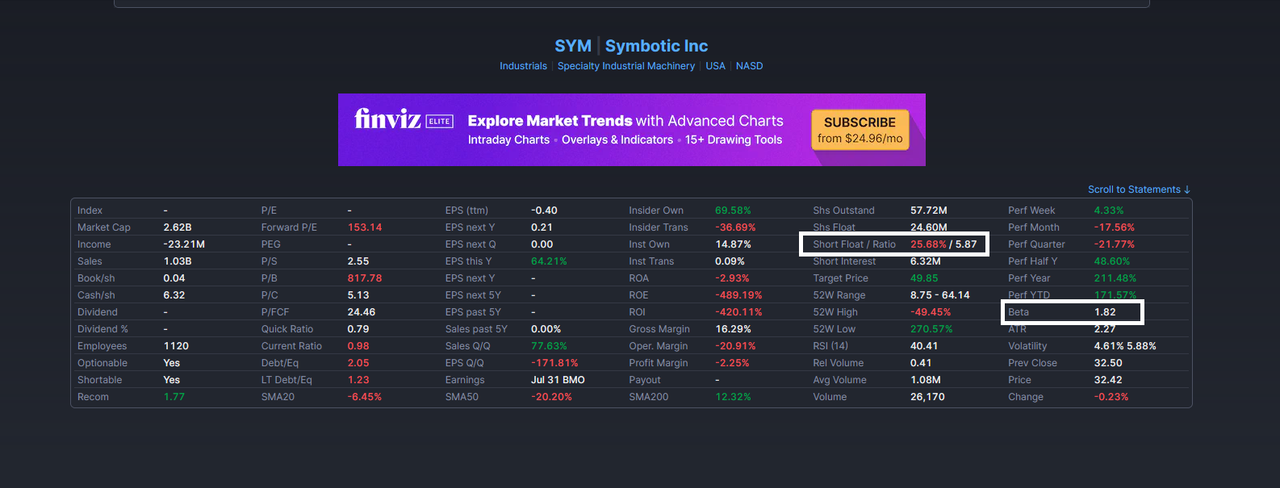
Task: Open the SYM ticker link
Action: (x=571, y=46)
